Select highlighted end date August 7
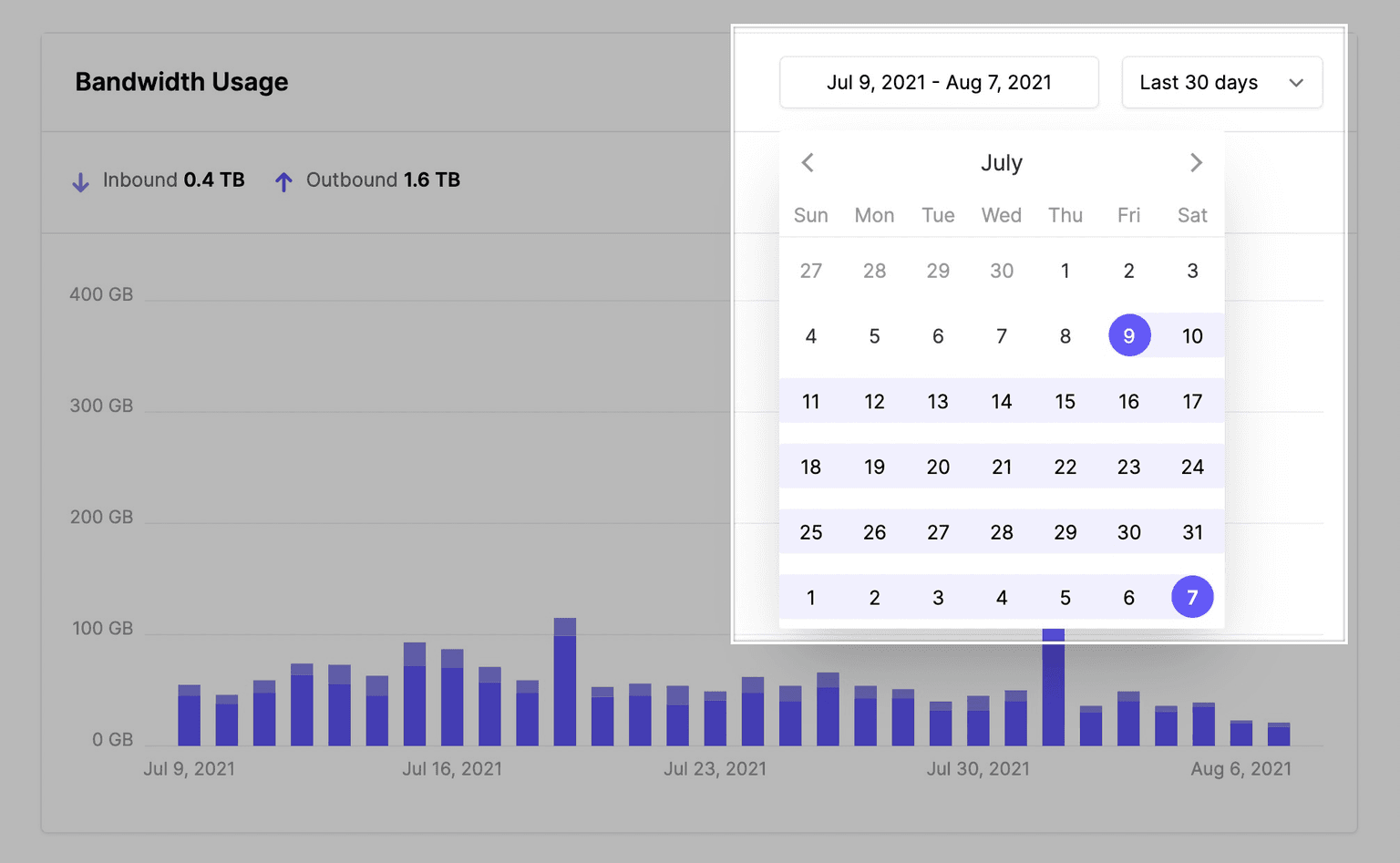 tap(1191, 598)
